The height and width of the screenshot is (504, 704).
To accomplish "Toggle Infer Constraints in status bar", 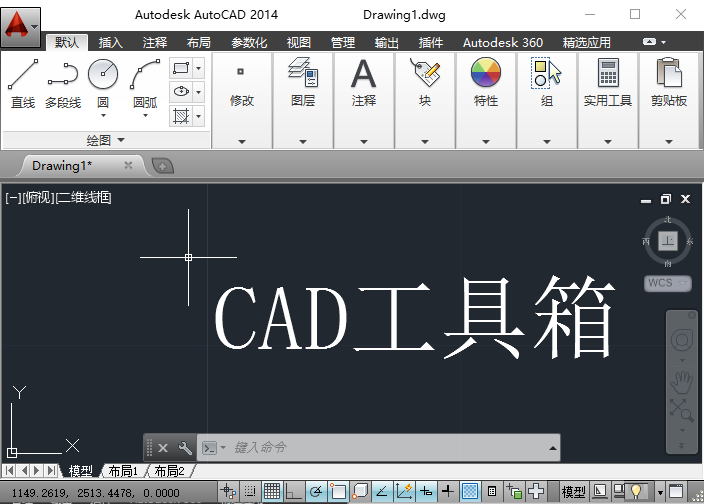I will (228, 491).
